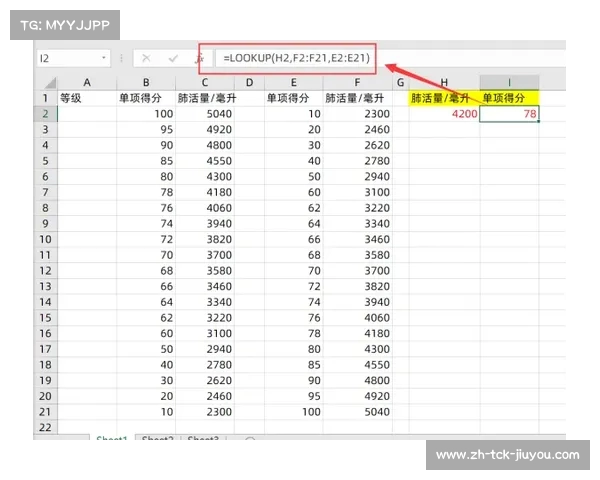Click cell C5 with value 4550
The width and height of the screenshot is (600, 480).
[205, 161]
